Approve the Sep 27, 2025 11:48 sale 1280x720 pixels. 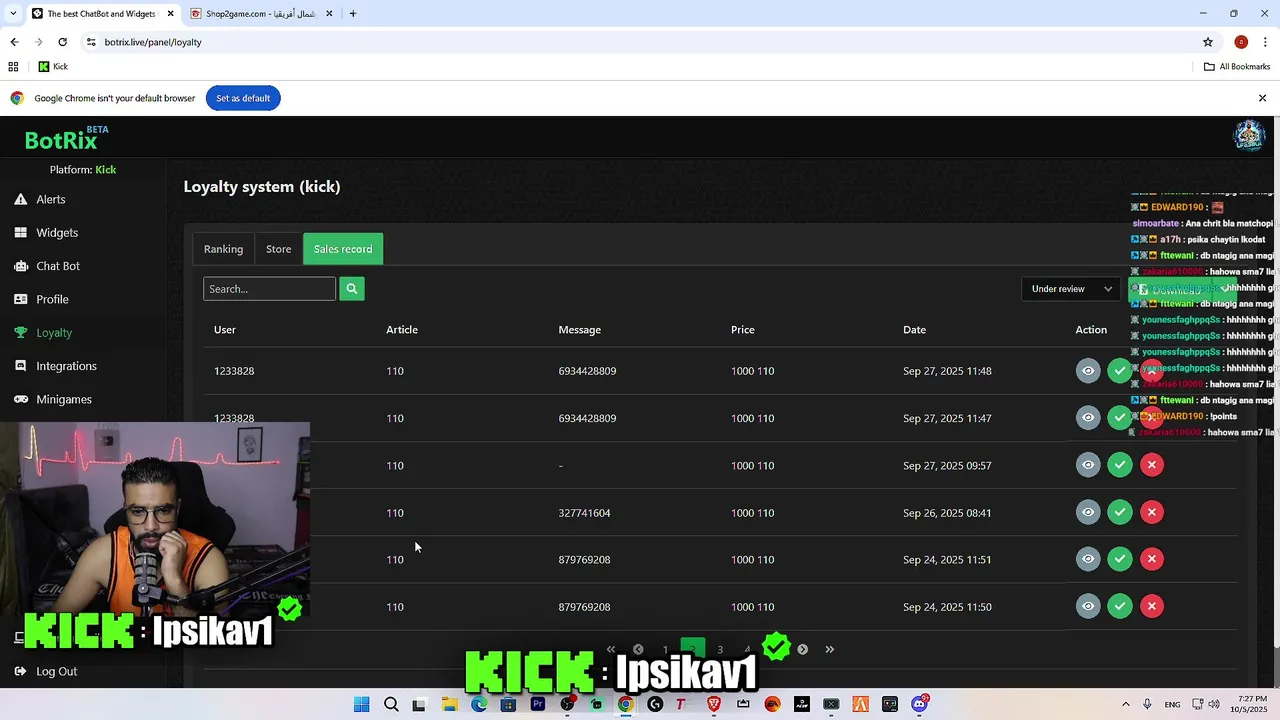1120,371
